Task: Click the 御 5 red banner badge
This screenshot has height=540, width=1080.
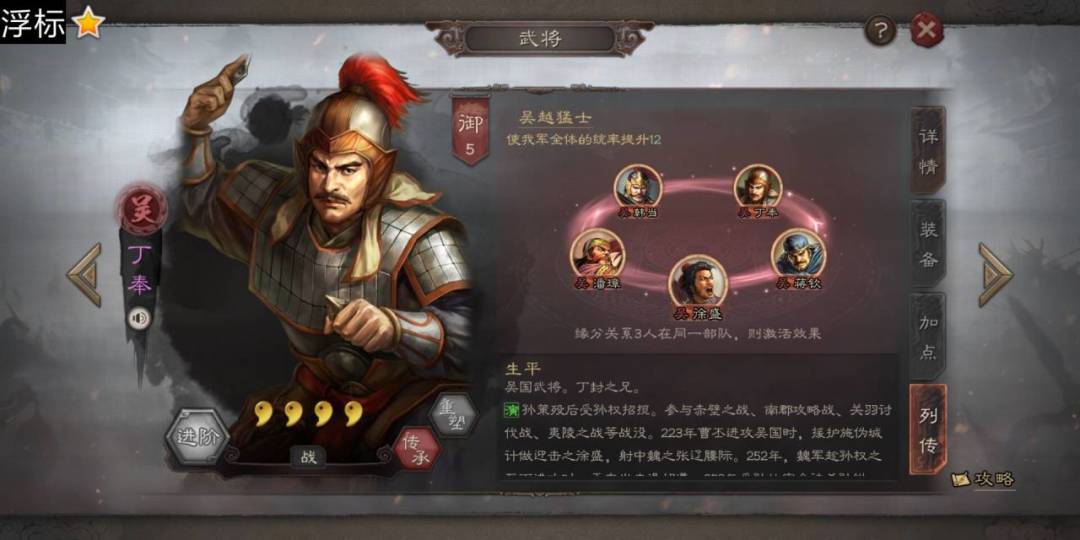Action: (470, 129)
